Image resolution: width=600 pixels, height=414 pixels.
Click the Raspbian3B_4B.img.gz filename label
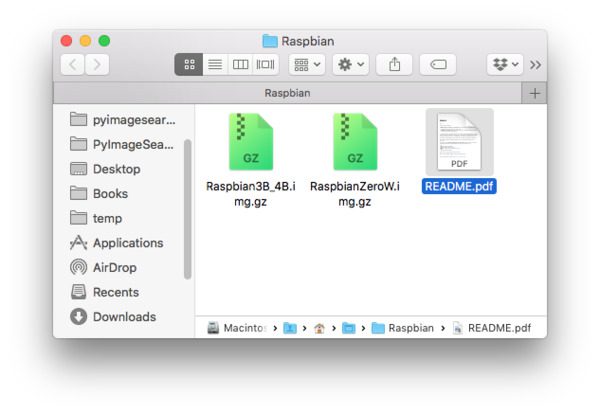click(251, 194)
